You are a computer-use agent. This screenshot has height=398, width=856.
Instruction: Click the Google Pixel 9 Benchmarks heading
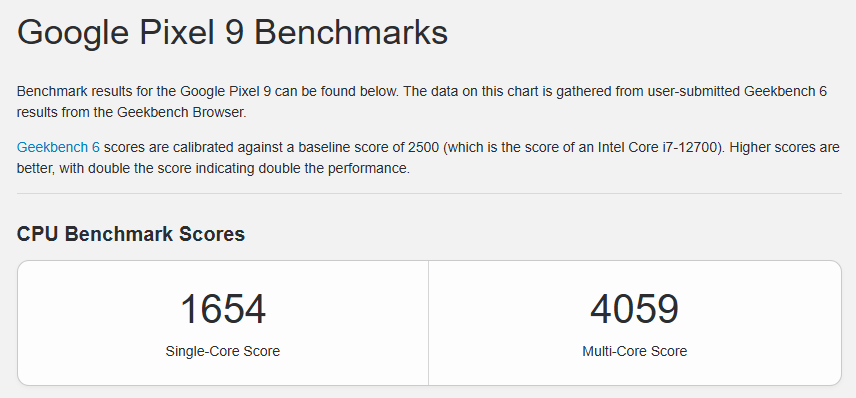pos(233,33)
